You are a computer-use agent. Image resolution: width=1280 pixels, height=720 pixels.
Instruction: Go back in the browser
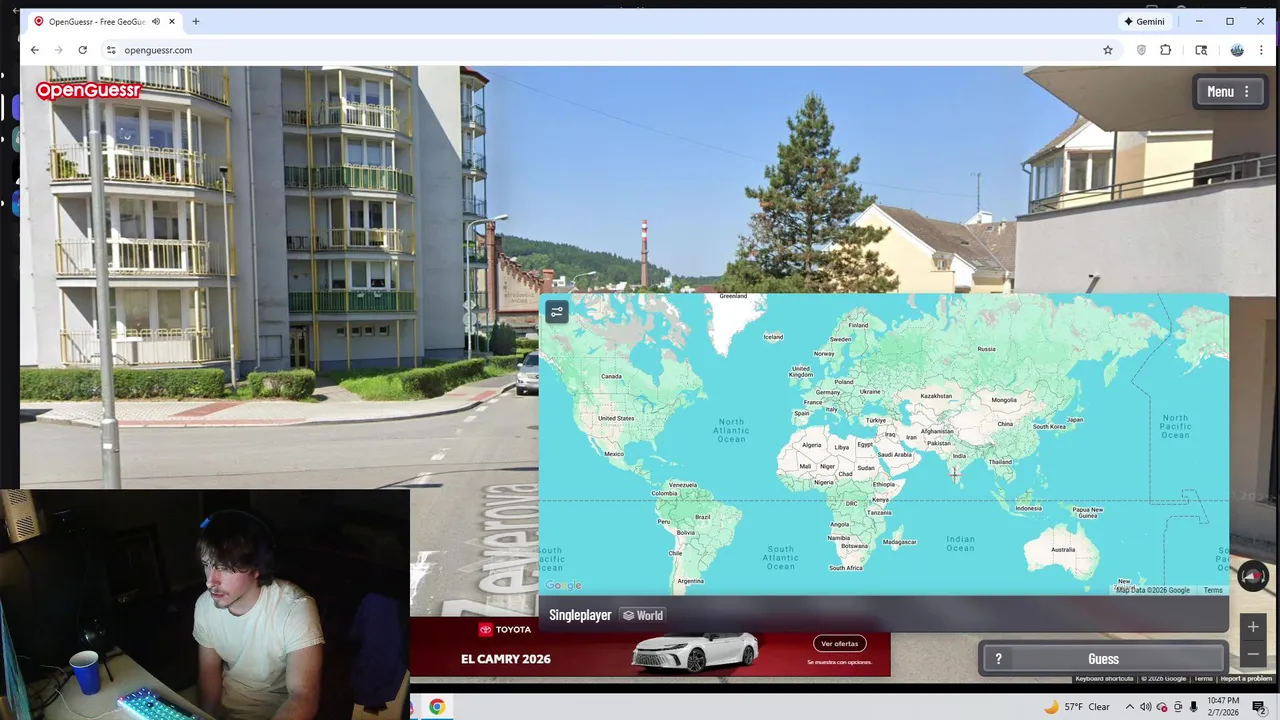(x=35, y=50)
